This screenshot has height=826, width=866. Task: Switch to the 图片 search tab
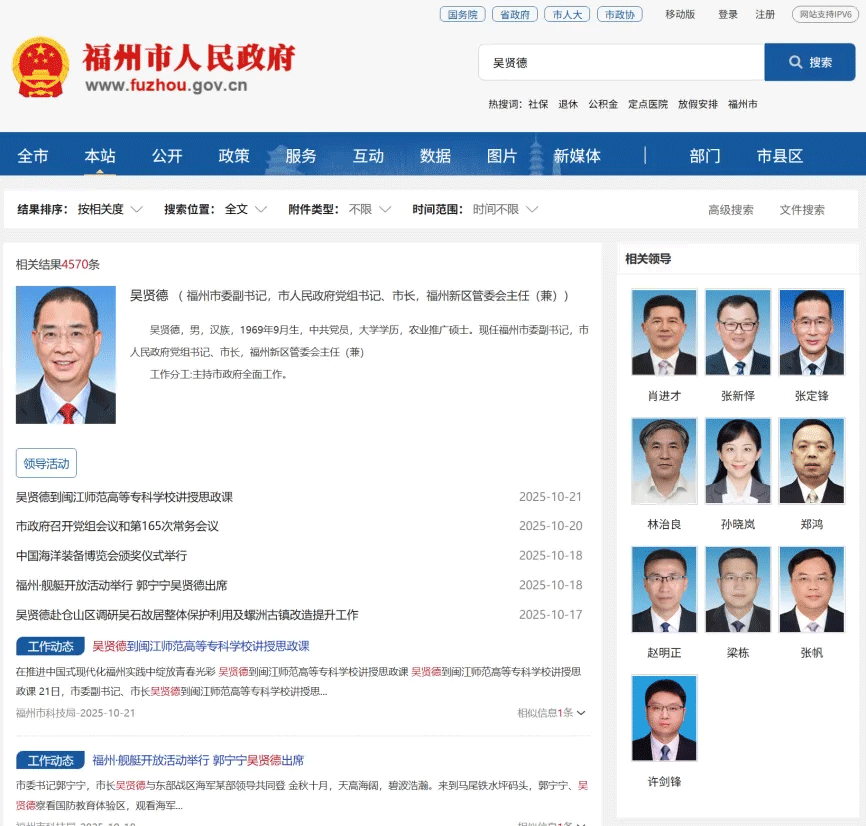click(x=502, y=155)
